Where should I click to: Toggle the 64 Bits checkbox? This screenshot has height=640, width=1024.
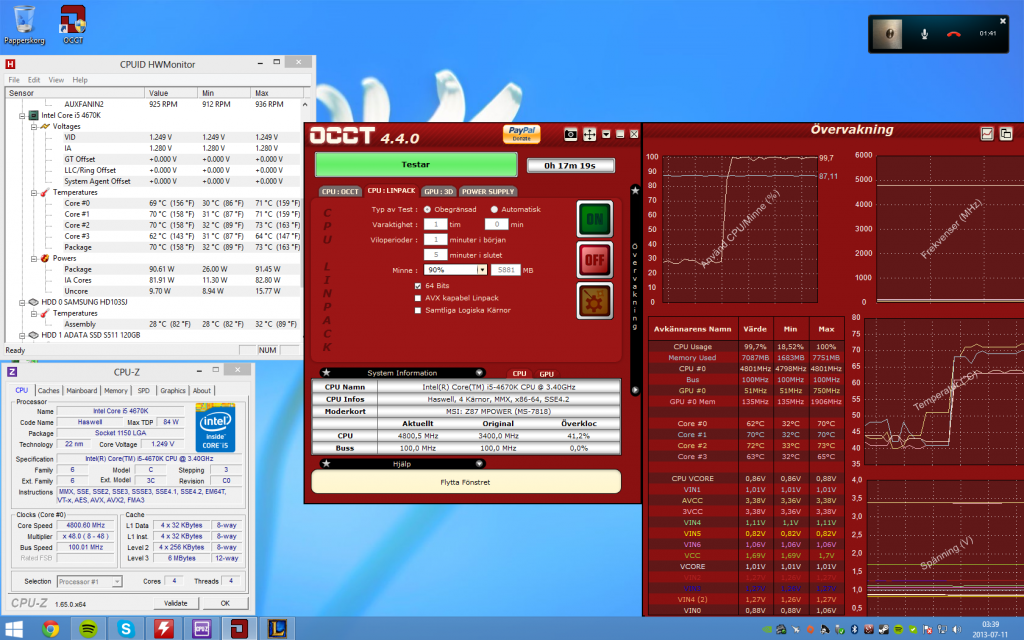point(418,286)
